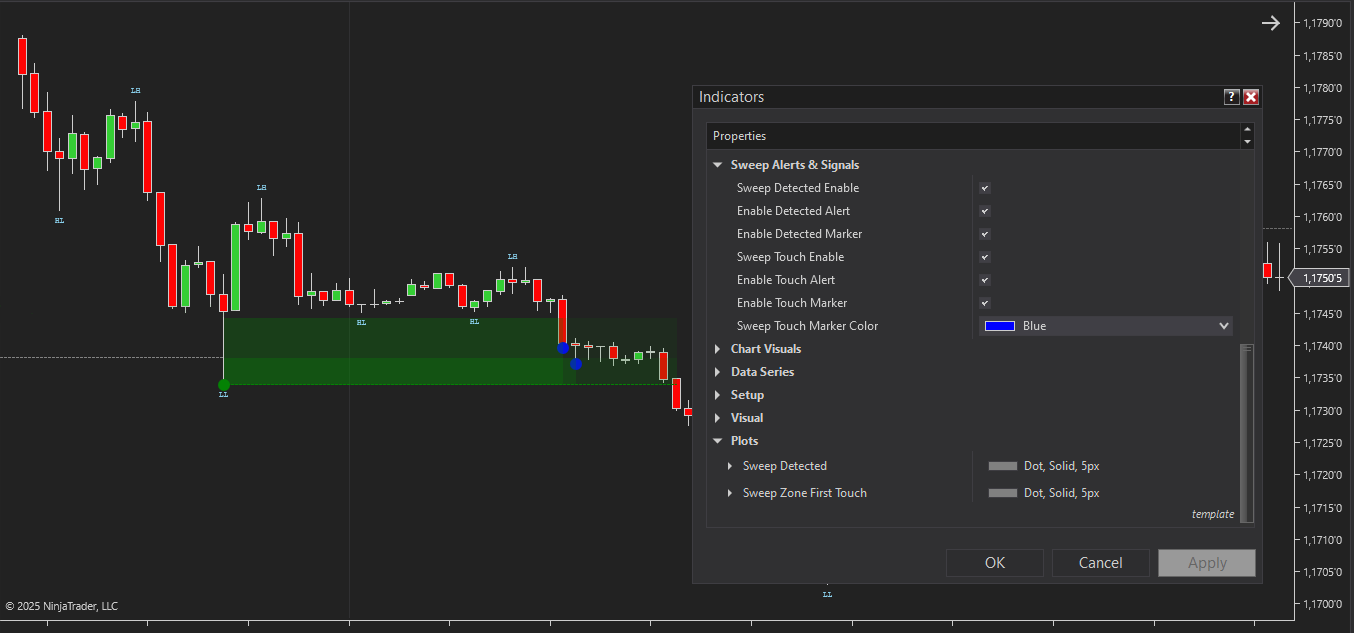The image size is (1354, 633).
Task: Click the lower blue sweep touch dot
Action: point(576,364)
